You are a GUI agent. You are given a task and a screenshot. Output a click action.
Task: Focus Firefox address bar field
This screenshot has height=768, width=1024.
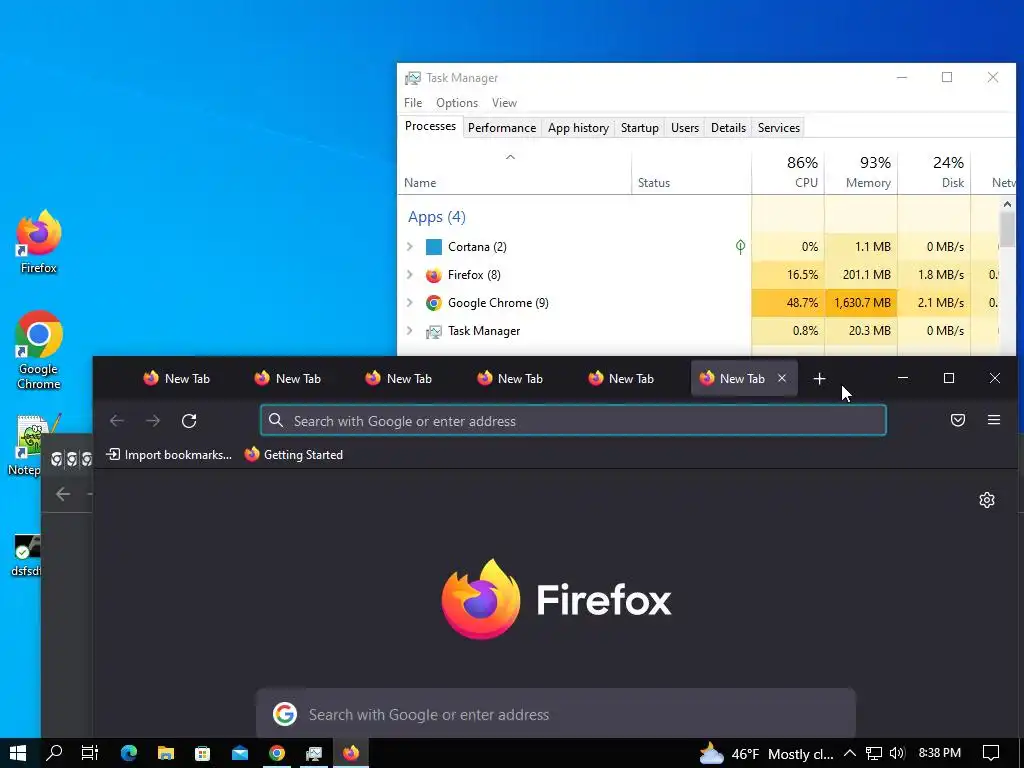point(573,421)
